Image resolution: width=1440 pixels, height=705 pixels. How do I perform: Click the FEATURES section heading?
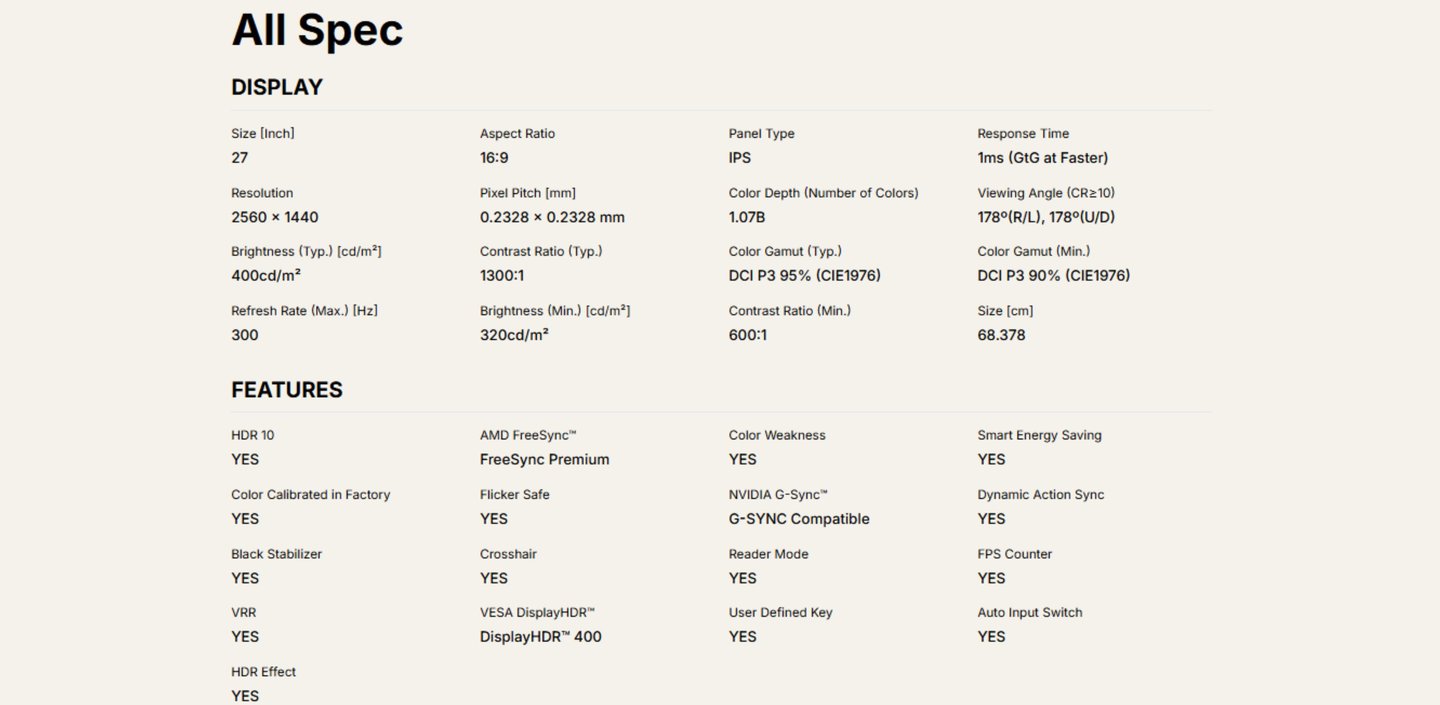[287, 390]
